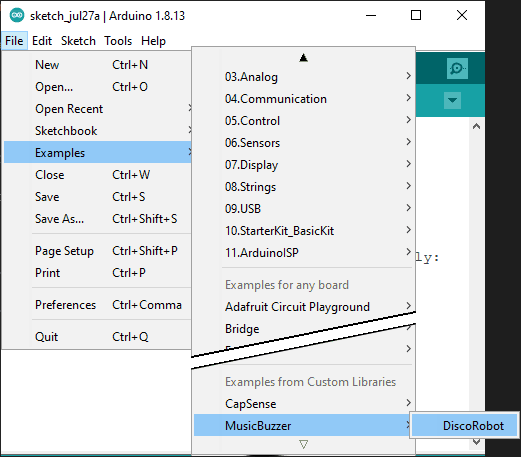Open the Tools menu

[x=118, y=41]
